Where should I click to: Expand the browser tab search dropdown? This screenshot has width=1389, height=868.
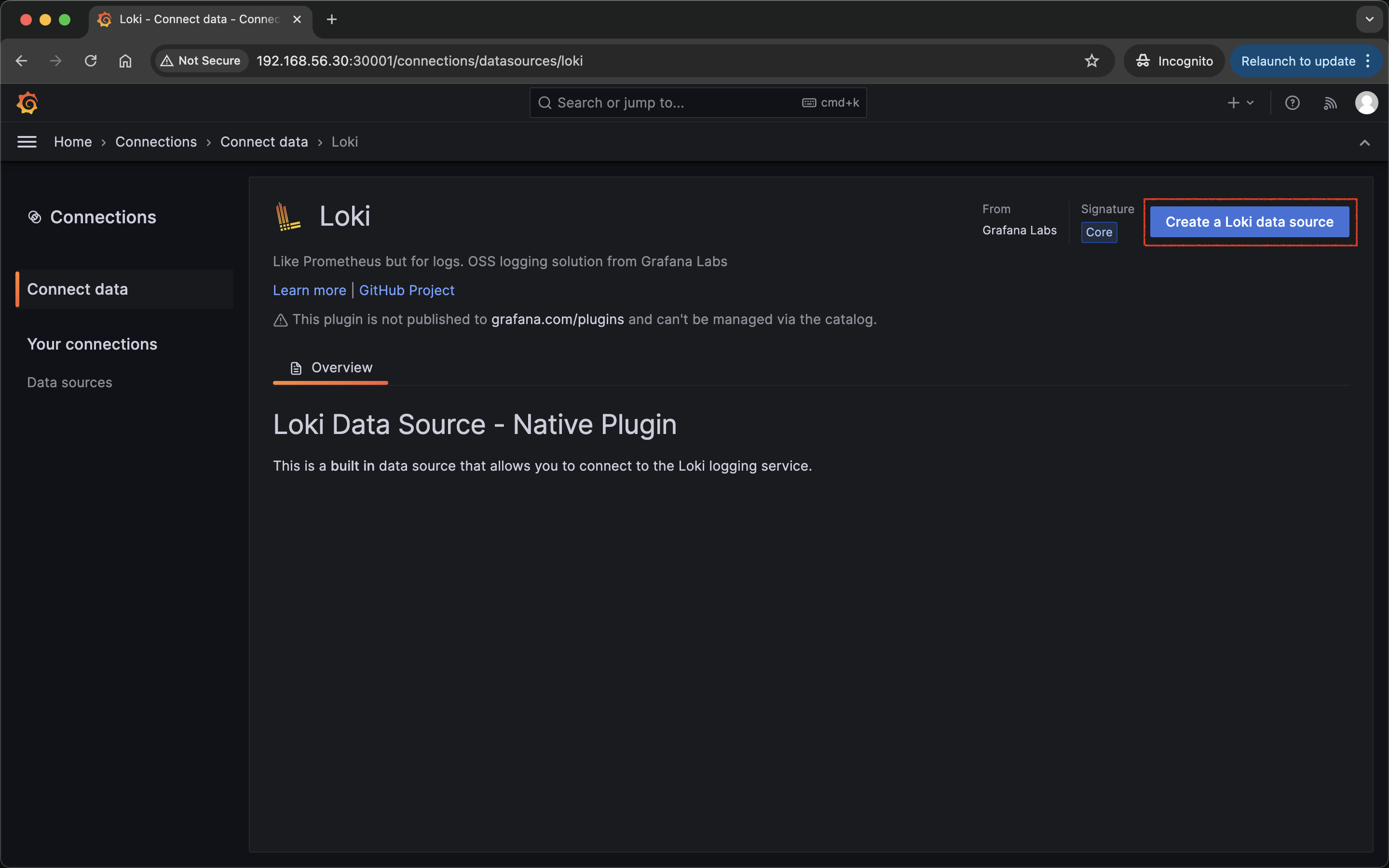click(x=1370, y=19)
